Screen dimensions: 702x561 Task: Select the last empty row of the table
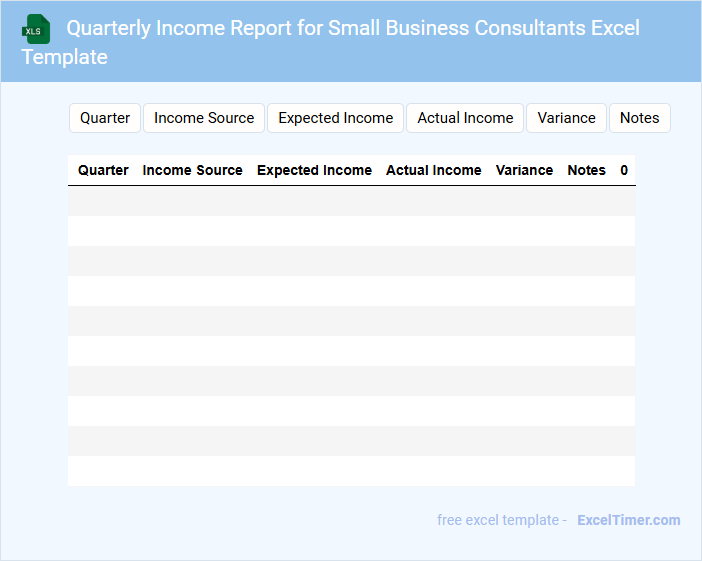(351, 471)
